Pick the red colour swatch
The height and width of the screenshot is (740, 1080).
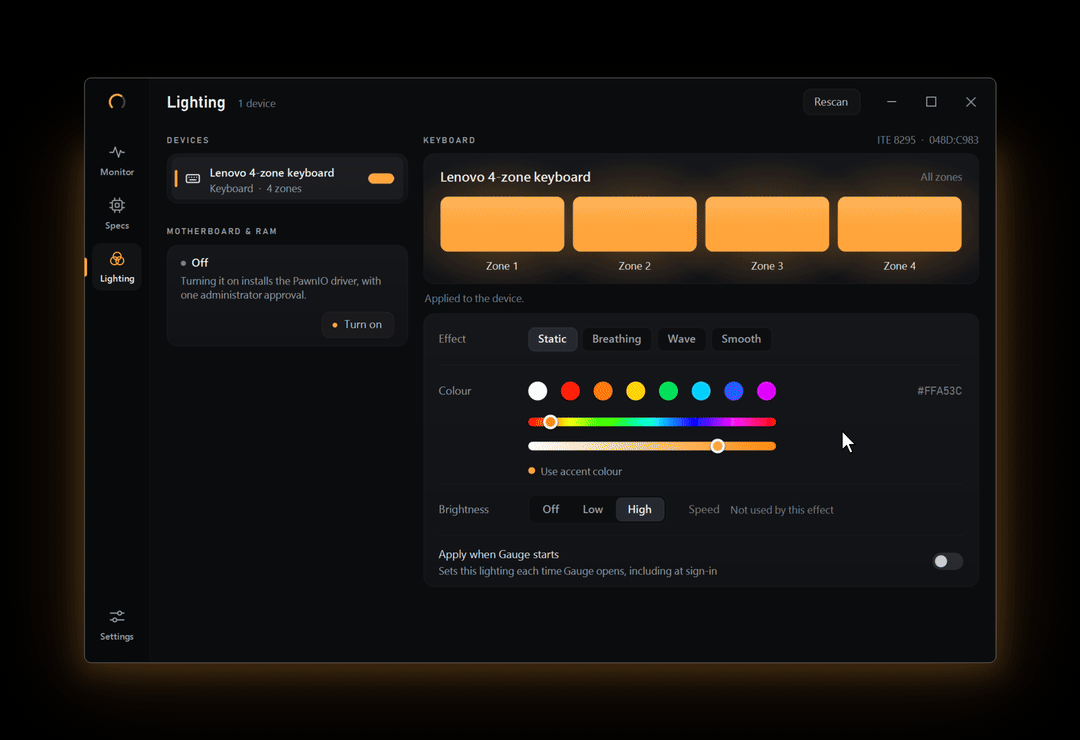pyautogui.click(x=570, y=391)
